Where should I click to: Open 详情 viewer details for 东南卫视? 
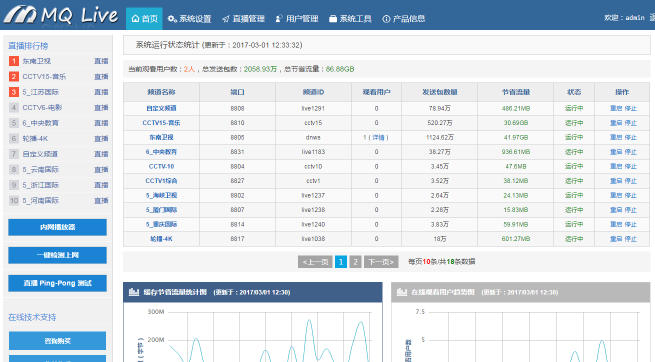coord(378,137)
